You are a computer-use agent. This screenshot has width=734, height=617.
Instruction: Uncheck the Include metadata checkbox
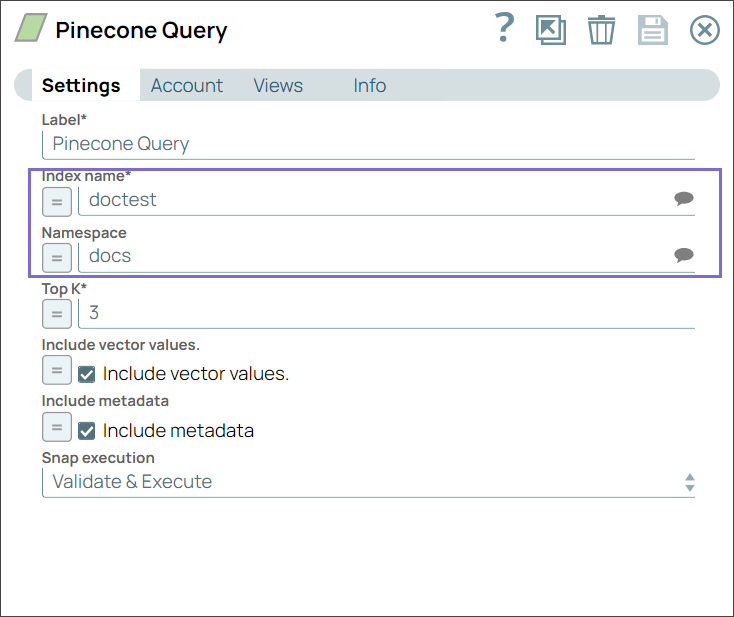click(x=87, y=431)
